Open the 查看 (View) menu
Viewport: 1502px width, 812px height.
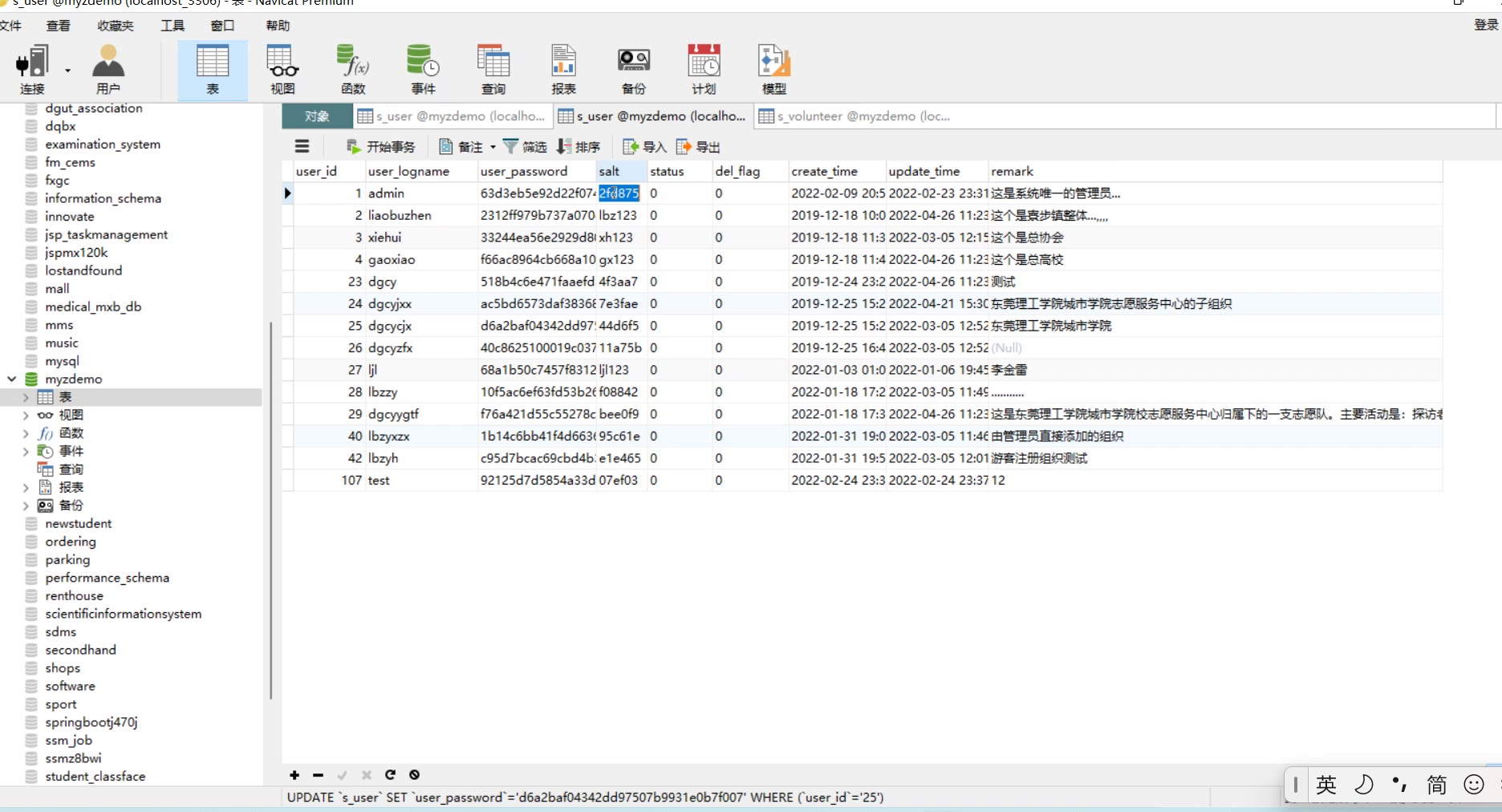[x=58, y=26]
